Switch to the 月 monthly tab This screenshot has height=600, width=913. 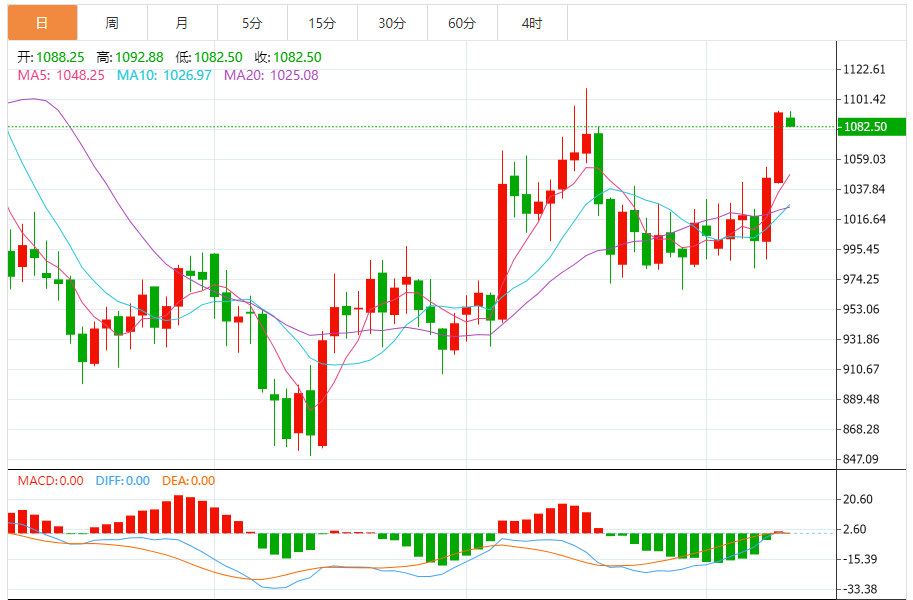[x=182, y=23]
